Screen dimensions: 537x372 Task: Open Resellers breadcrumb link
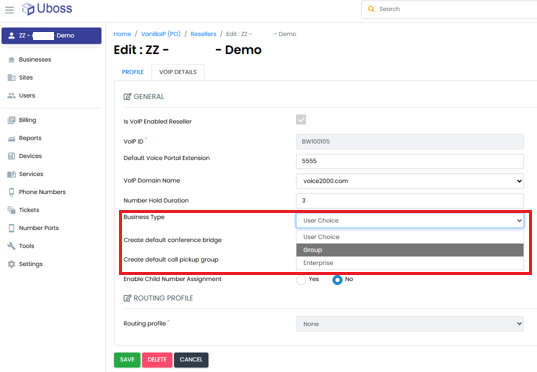[x=203, y=34]
